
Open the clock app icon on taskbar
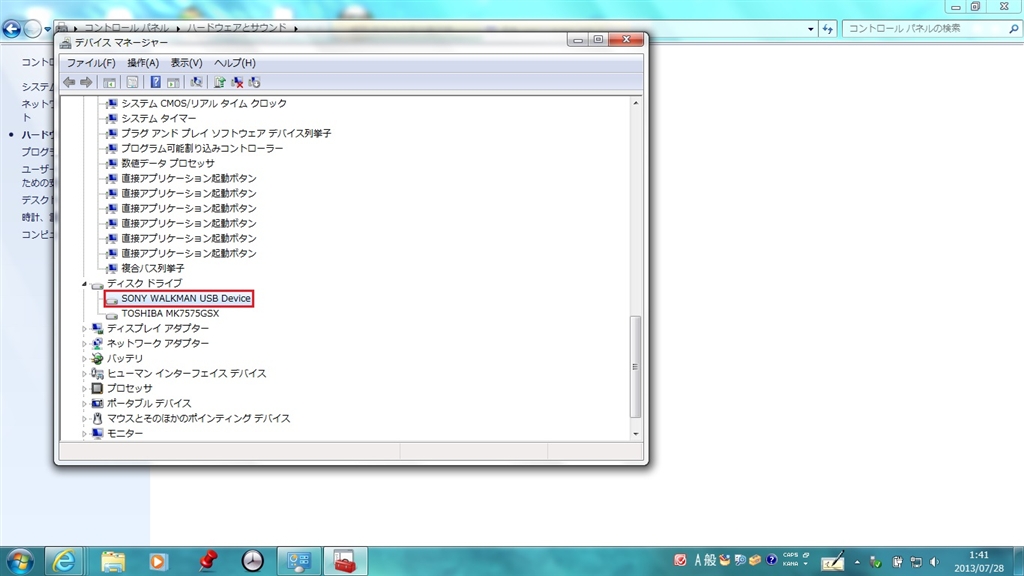(253, 561)
